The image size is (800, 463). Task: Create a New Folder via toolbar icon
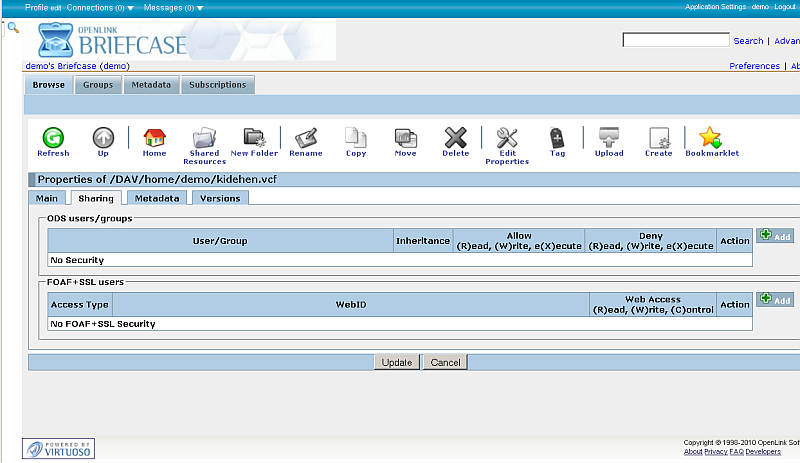pyautogui.click(x=254, y=137)
